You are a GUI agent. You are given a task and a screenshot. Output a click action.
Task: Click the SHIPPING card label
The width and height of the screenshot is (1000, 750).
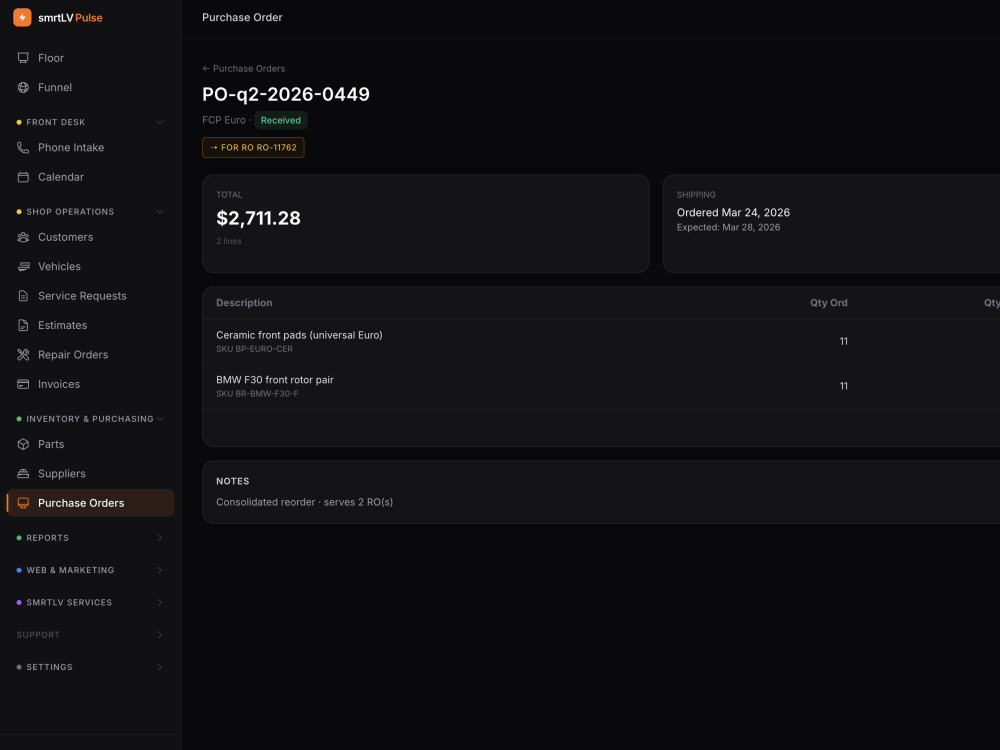coord(696,195)
